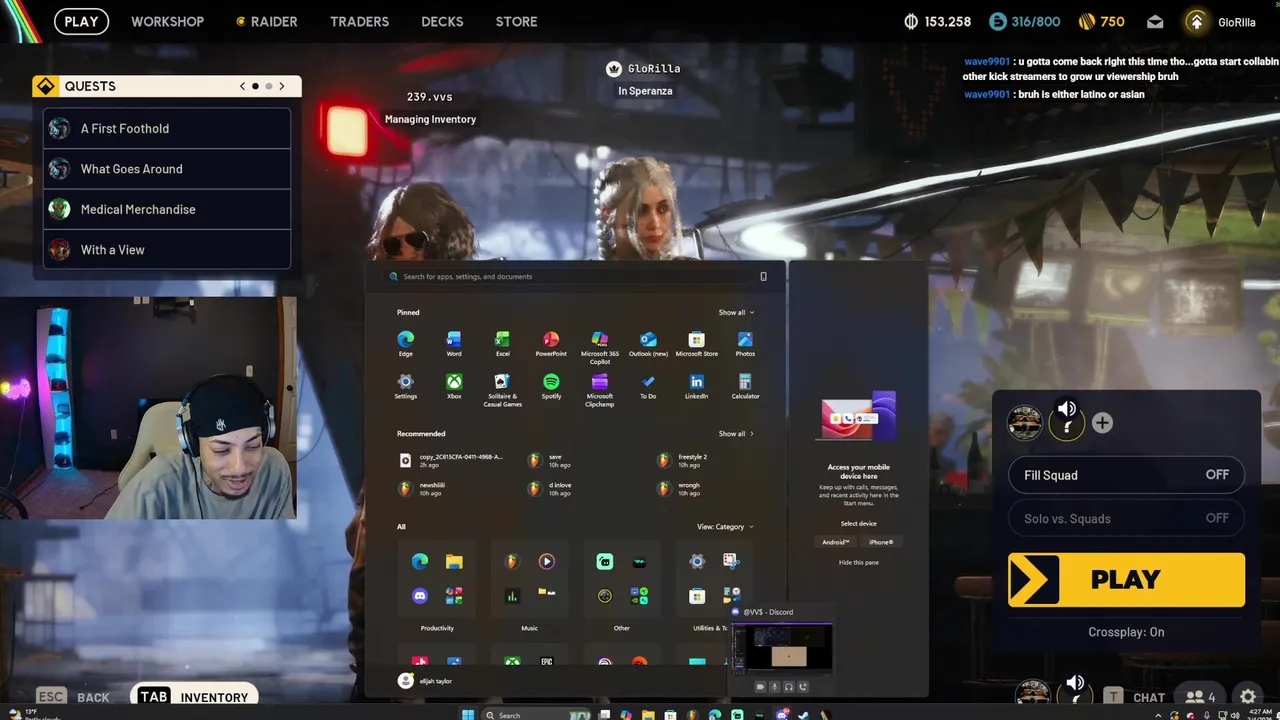
Task: Open Microsoft Store from pinned apps
Action: point(697,343)
